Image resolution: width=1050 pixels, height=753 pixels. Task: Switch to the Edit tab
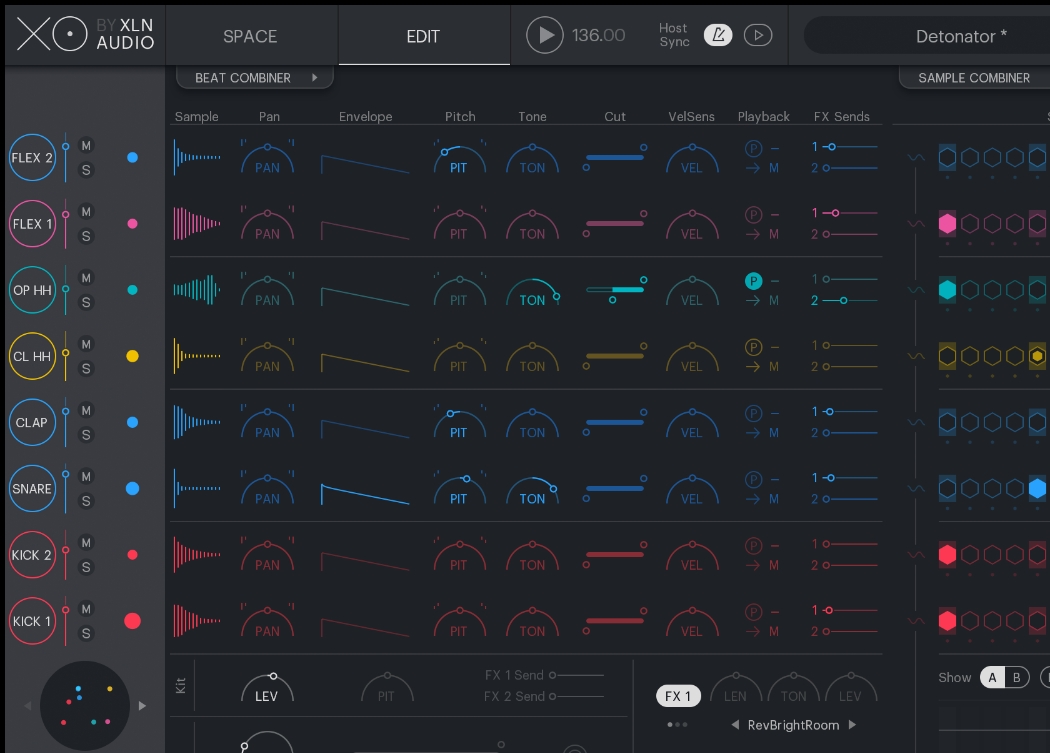pos(423,36)
